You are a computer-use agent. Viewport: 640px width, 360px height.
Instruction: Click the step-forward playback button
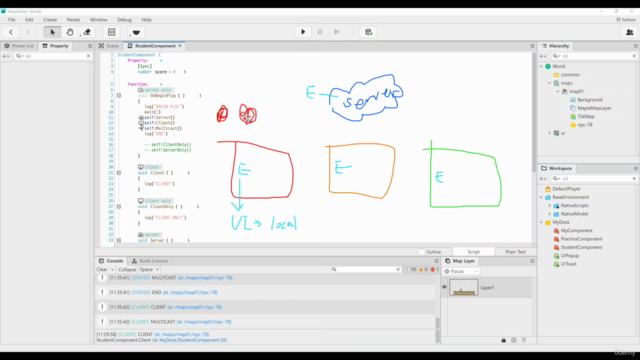click(x=337, y=32)
